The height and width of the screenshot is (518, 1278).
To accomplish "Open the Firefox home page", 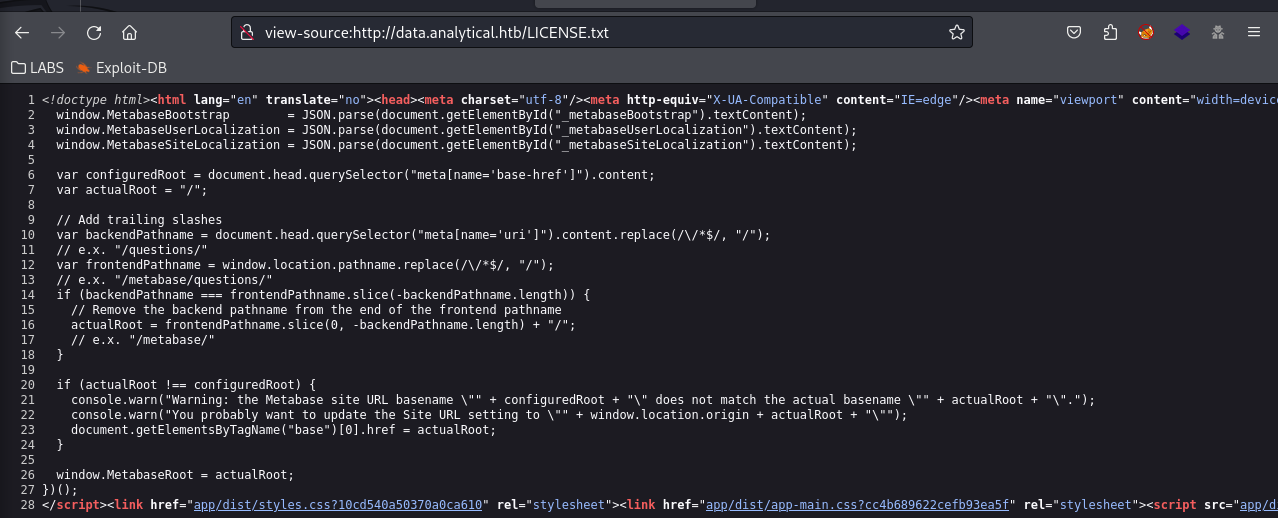I will 129,32.
